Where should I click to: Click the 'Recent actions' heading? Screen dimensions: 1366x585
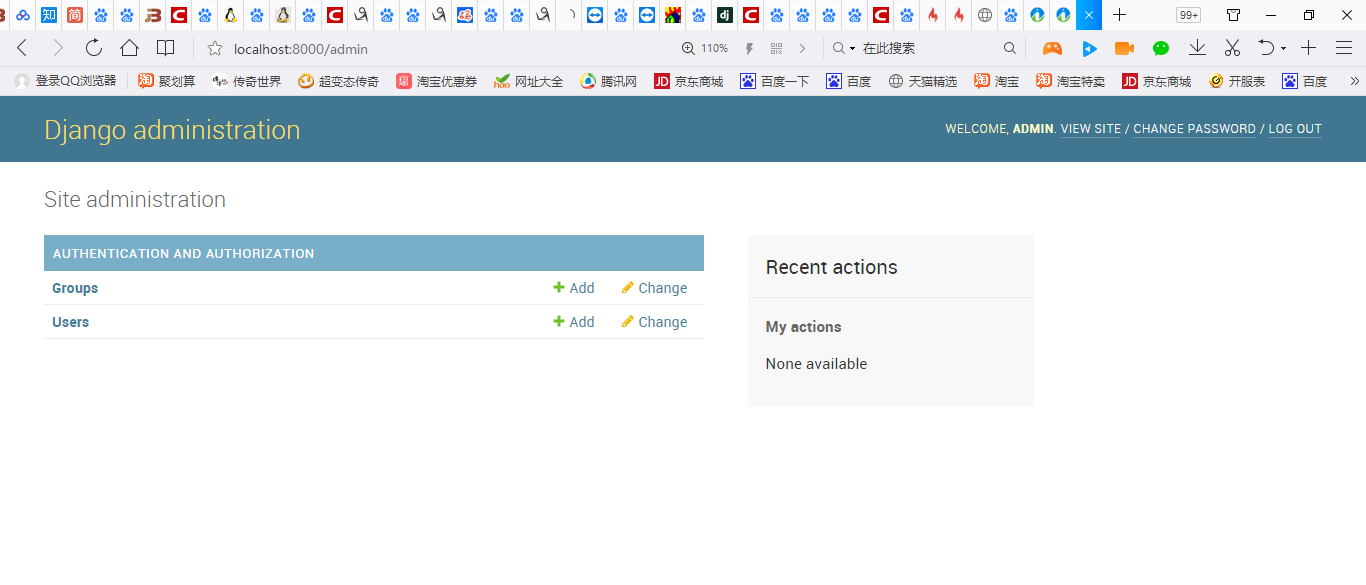pos(832,267)
